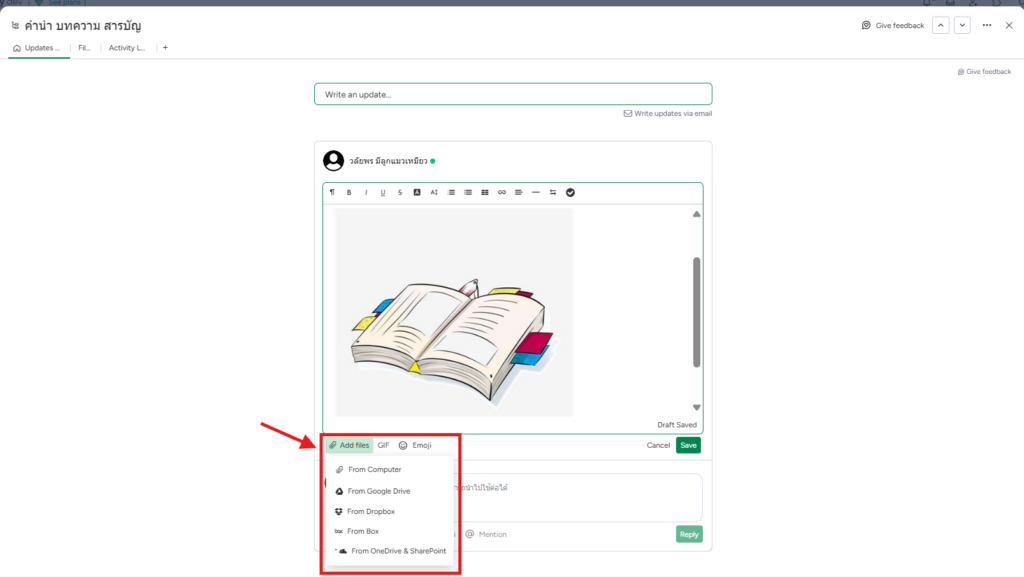
Task: Cancel the update draft
Action: coord(658,445)
